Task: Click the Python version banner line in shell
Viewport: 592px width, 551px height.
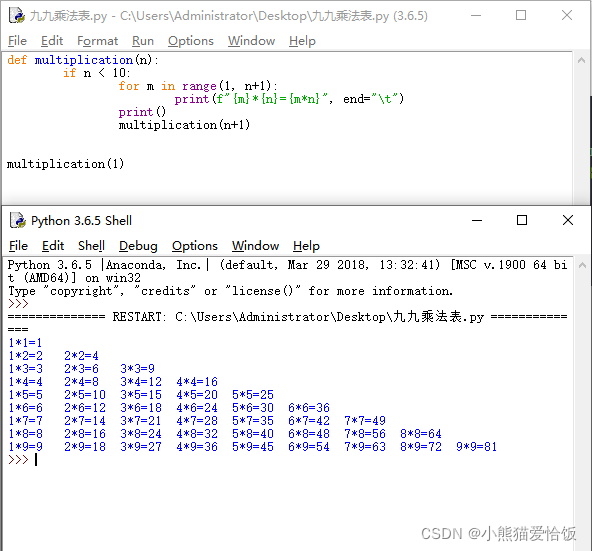Action: tap(287, 271)
